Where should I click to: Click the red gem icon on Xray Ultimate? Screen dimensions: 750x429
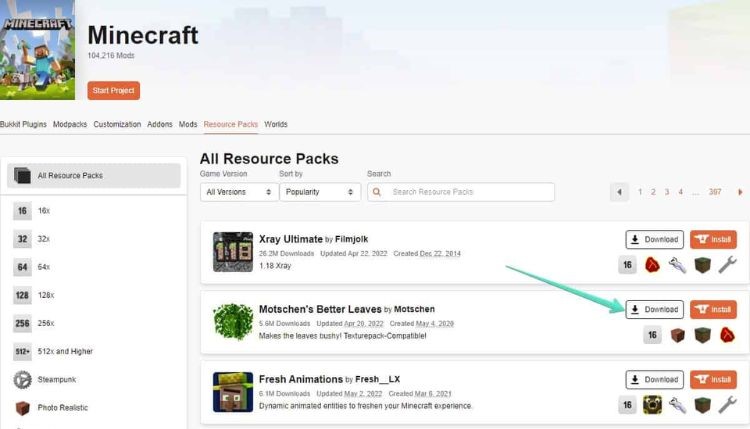pos(652,265)
